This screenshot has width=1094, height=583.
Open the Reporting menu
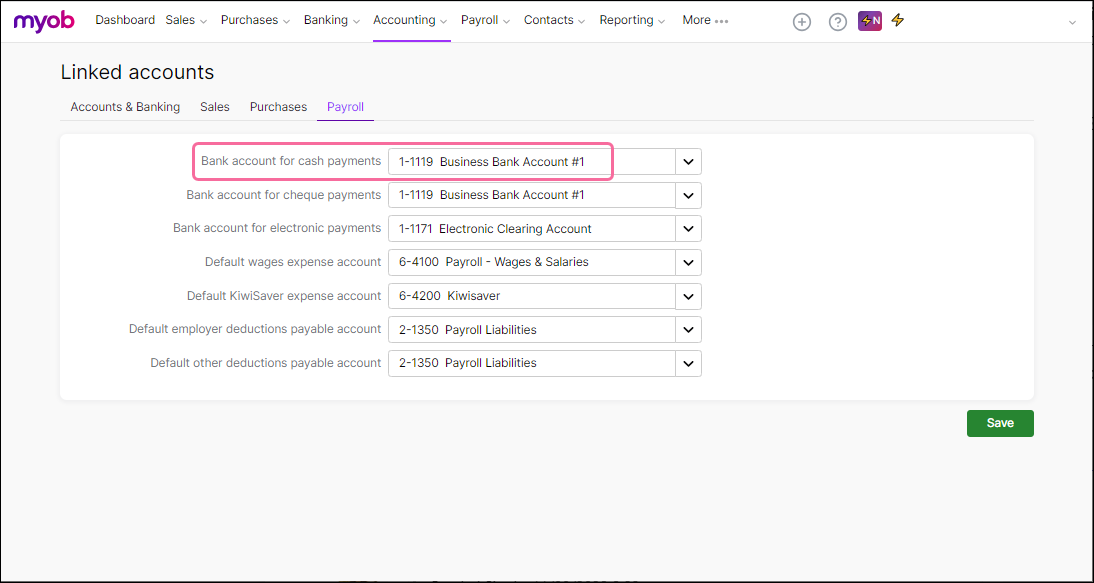pos(632,20)
